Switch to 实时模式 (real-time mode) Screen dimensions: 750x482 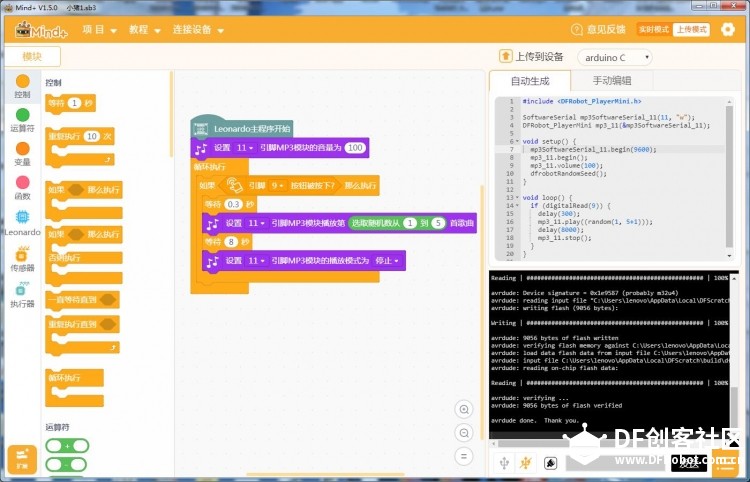coord(654,30)
